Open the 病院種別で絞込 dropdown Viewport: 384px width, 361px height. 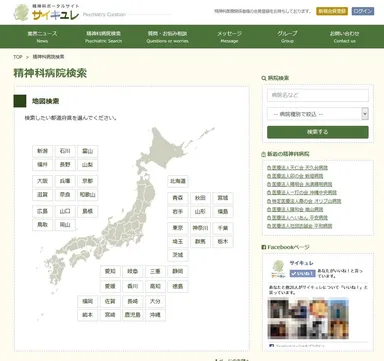pos(318,114)
